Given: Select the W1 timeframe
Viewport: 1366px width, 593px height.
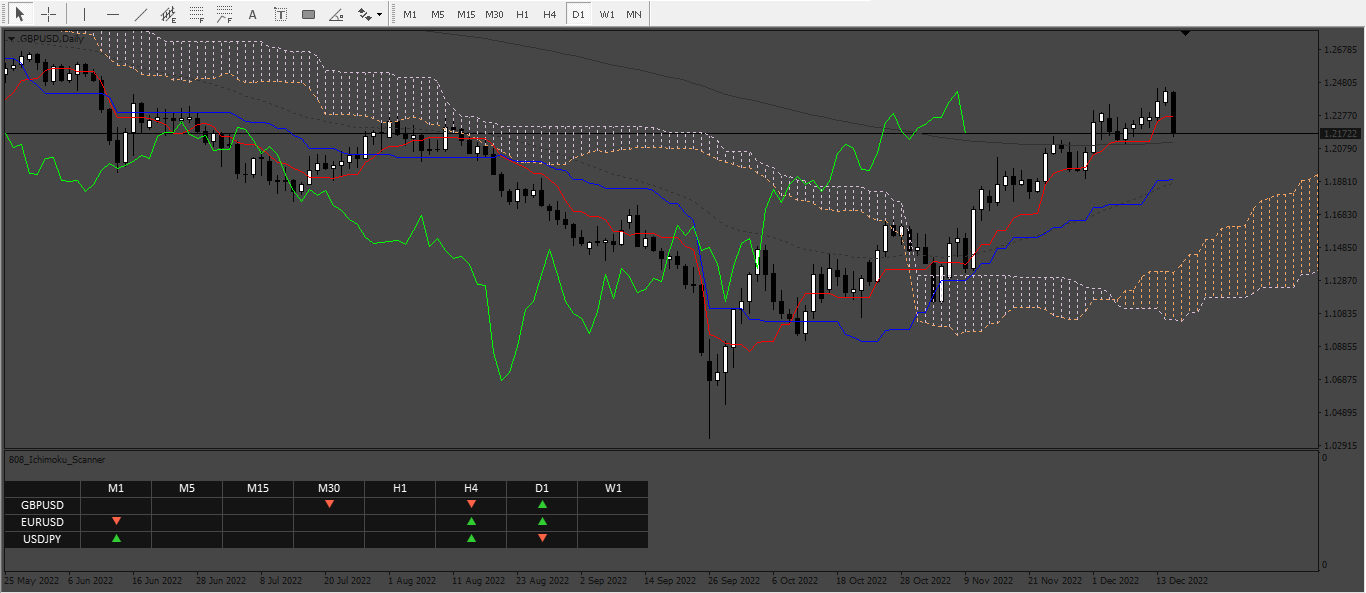Looking at the screenshot, I should pyautogui.click(x=607, y=14).
